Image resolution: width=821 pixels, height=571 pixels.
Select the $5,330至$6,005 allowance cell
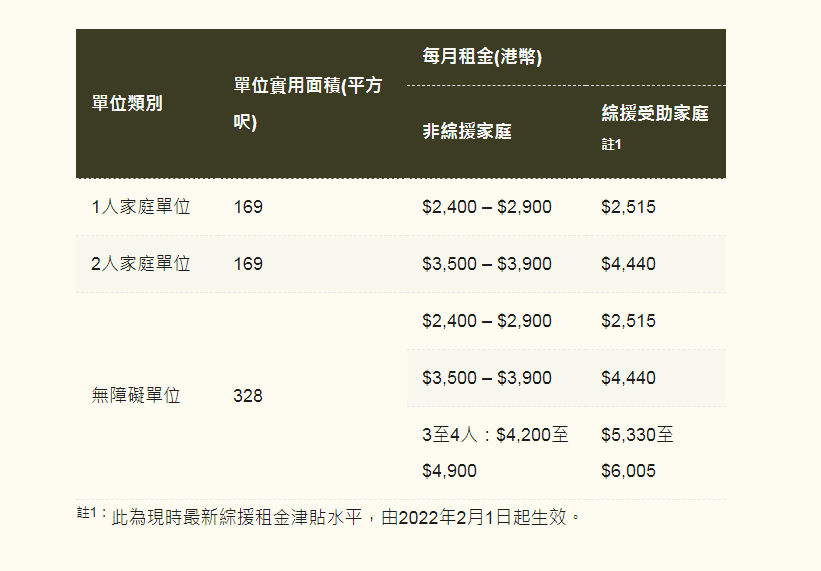point(637,453)
